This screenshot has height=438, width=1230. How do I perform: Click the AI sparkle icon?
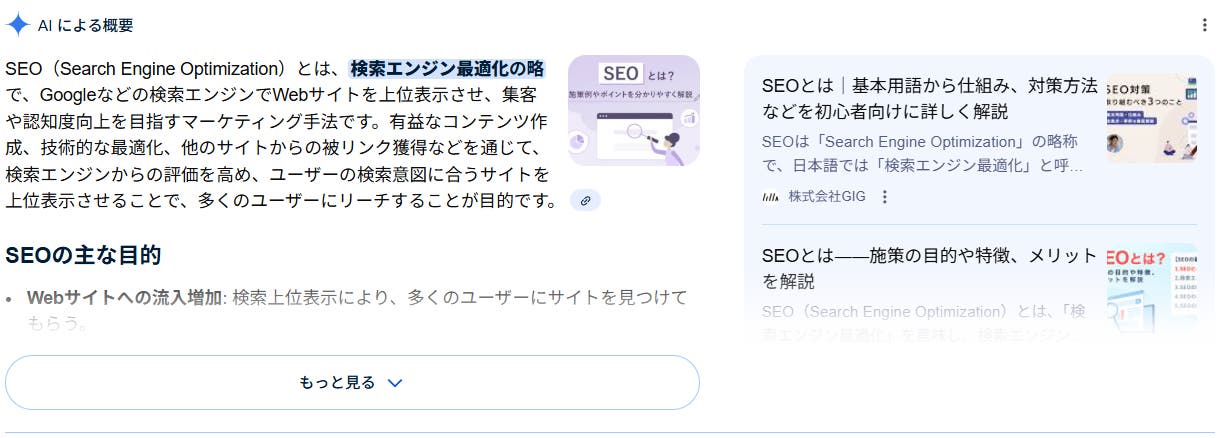click(x=17, y=25)
